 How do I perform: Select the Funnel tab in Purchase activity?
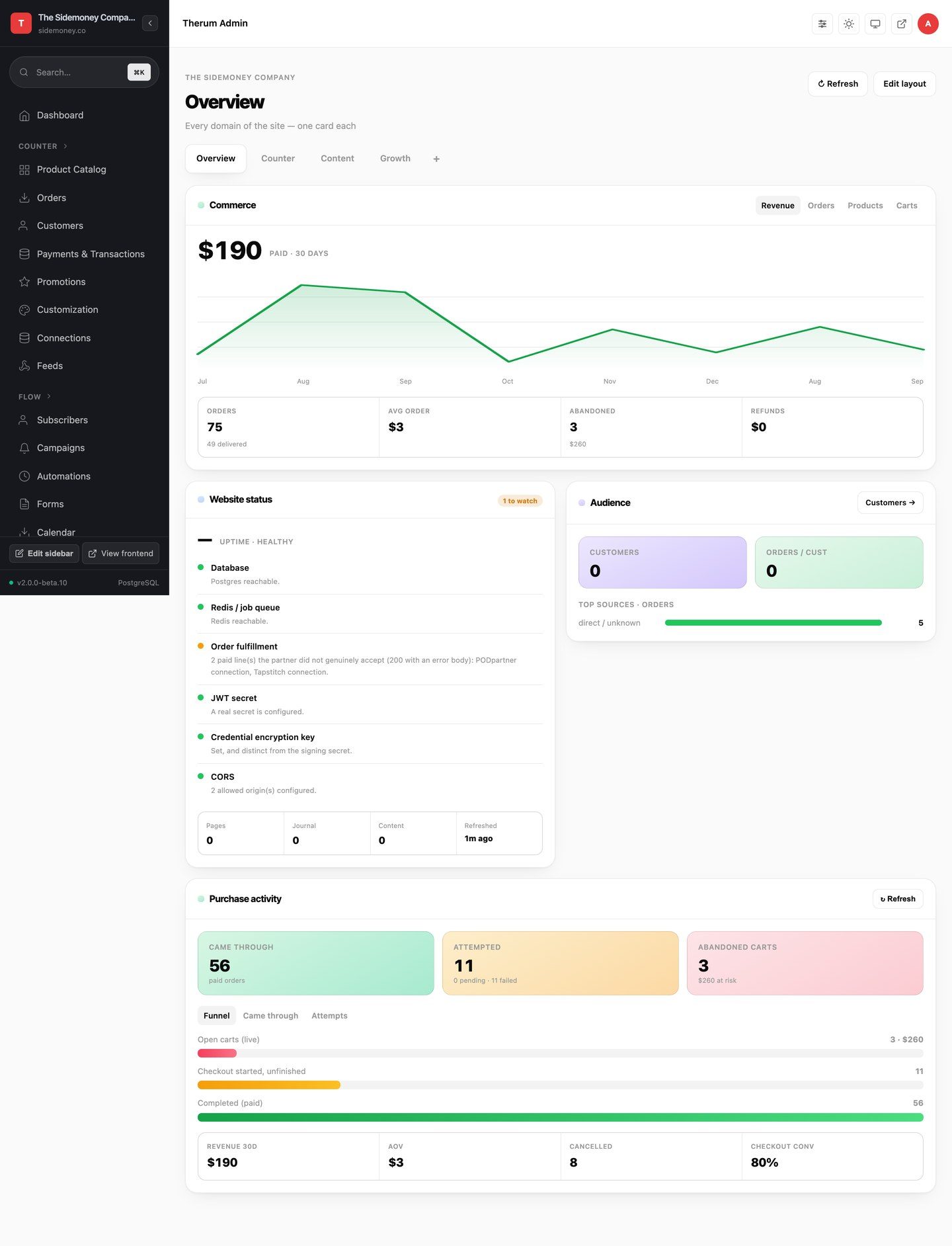(x=217, y=1016)
